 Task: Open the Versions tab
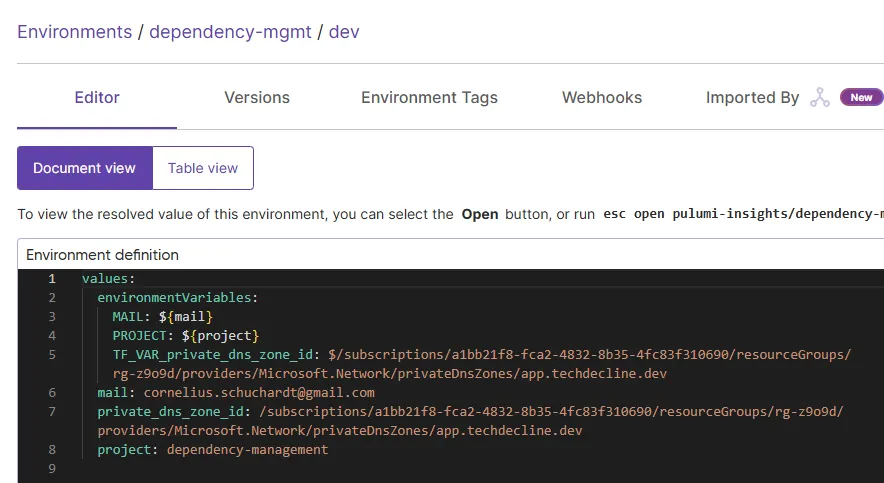(x=257, y=98)
